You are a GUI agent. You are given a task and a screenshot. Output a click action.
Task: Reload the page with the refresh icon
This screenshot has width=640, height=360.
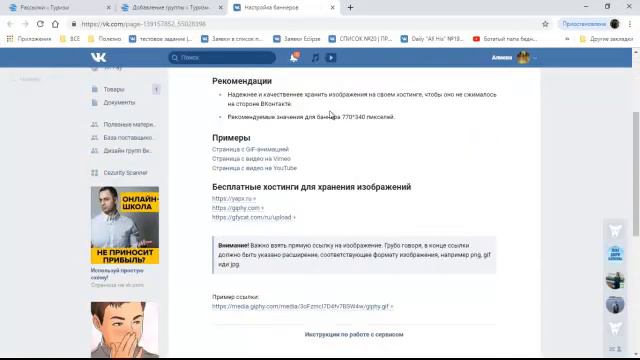coord(40,24)
